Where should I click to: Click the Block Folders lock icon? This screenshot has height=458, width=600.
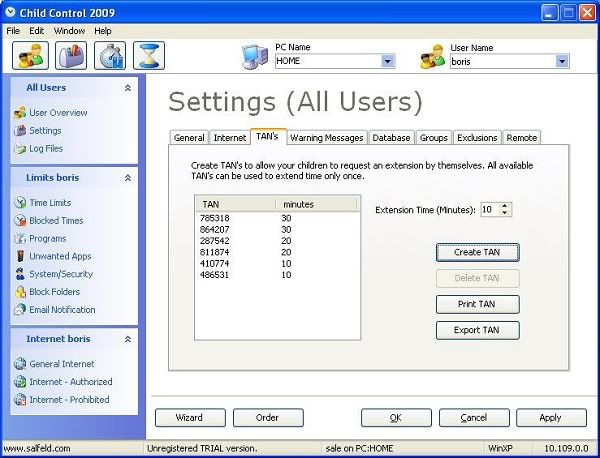point(20,292)
